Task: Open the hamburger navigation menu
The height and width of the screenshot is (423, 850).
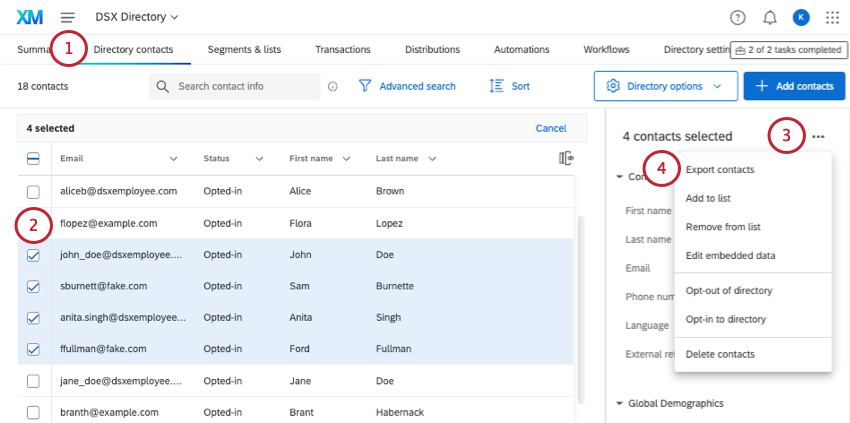Action: (68, 17)
